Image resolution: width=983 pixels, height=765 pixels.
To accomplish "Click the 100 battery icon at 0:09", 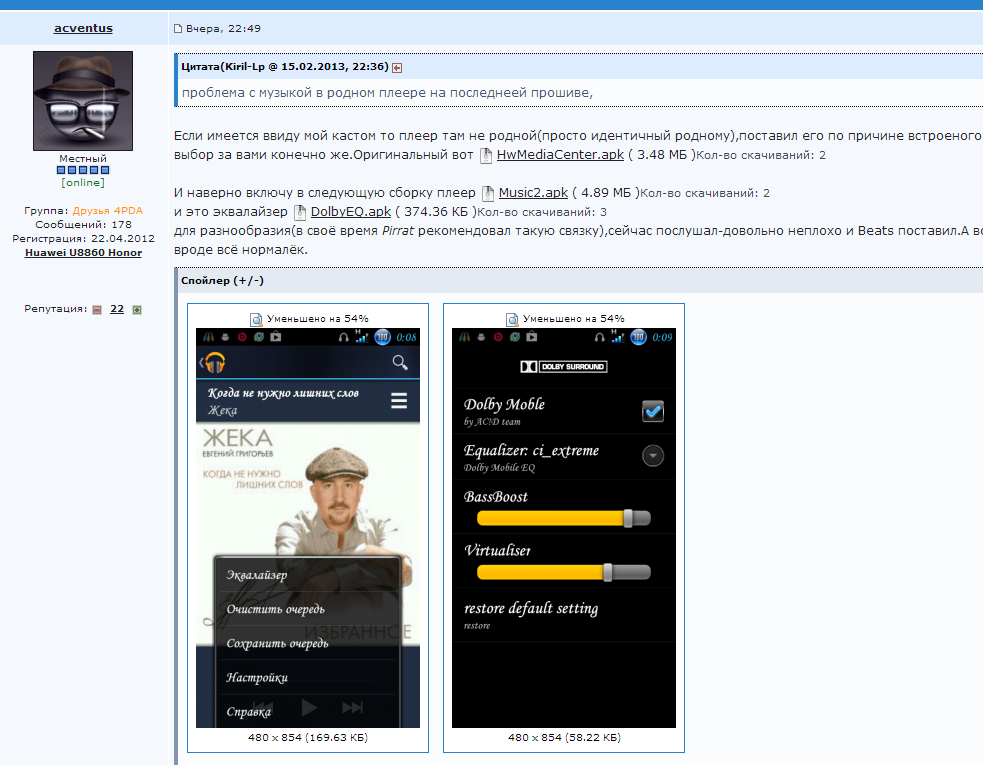I will click(x=638, y=337).
